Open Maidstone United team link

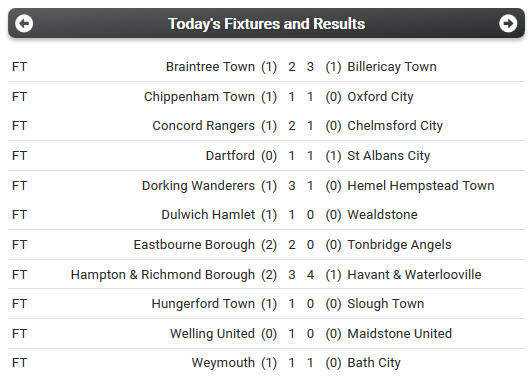(x=399, y=334)
